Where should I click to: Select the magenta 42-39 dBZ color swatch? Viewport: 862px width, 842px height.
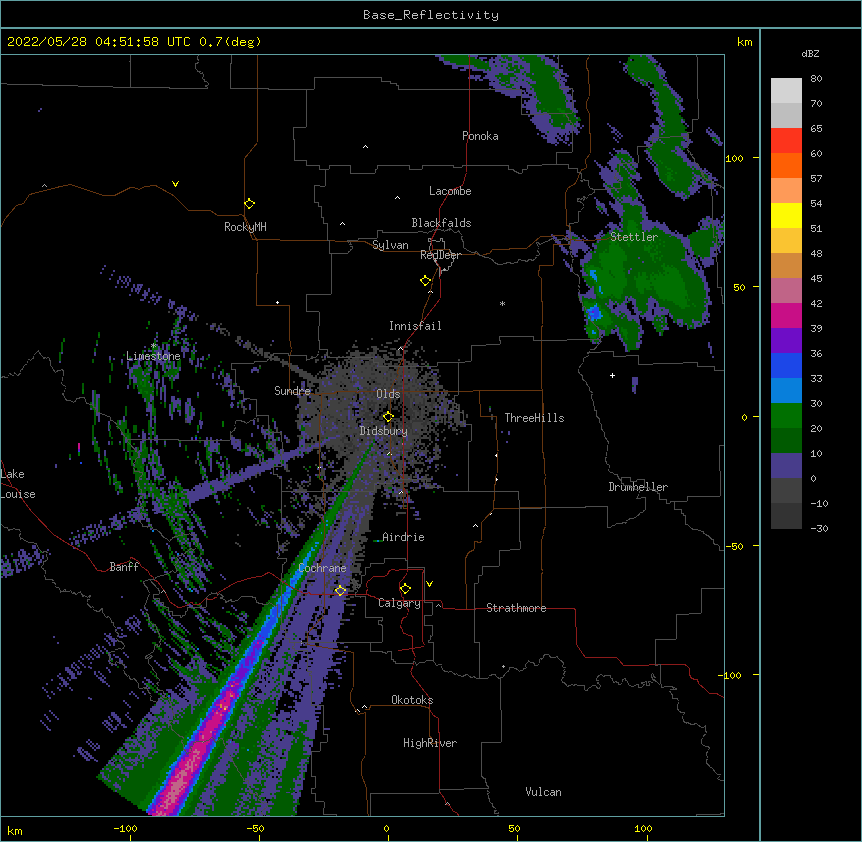click(x=786, y=315)
